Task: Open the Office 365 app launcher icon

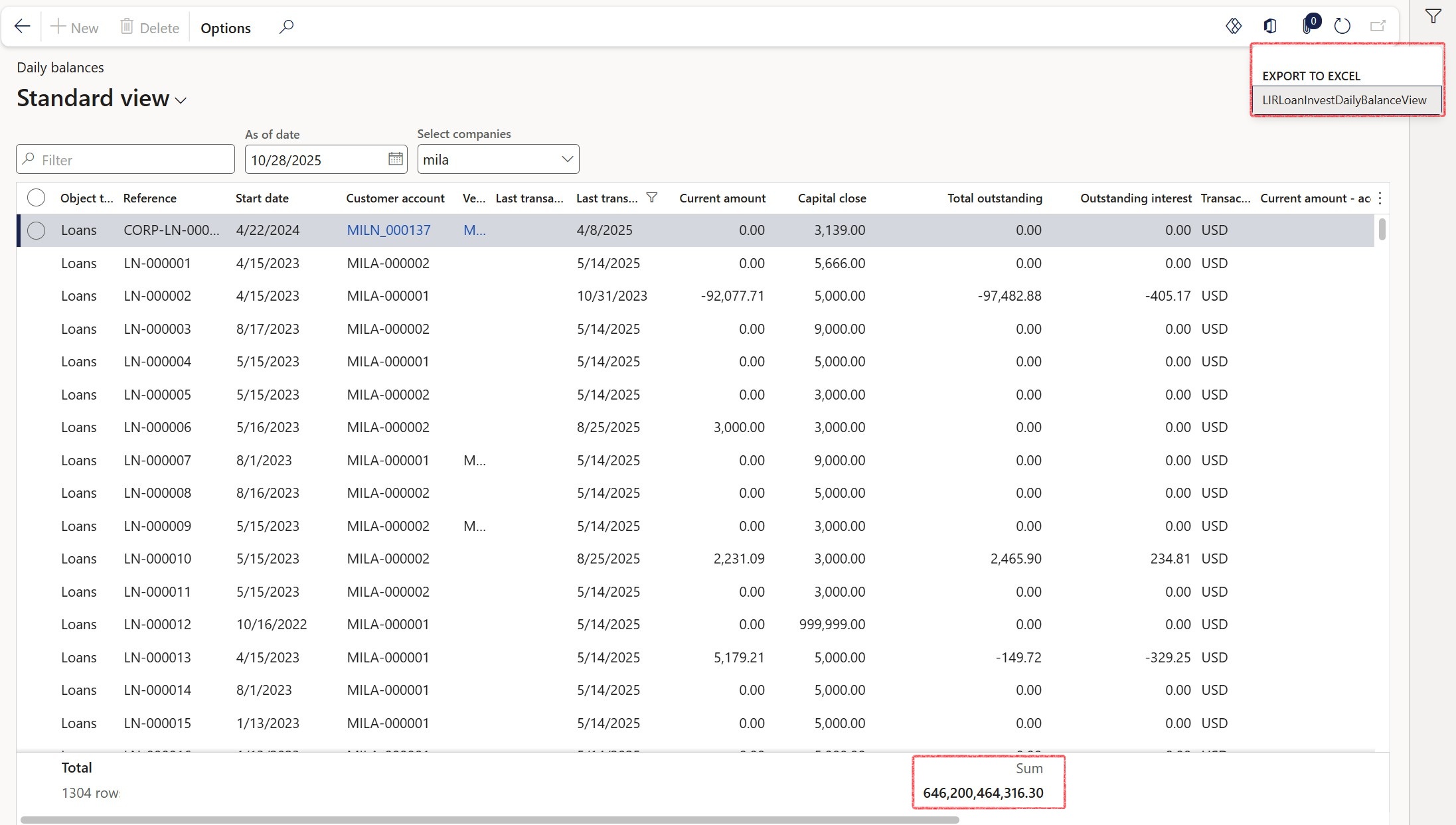Action: click(1270, 26)
